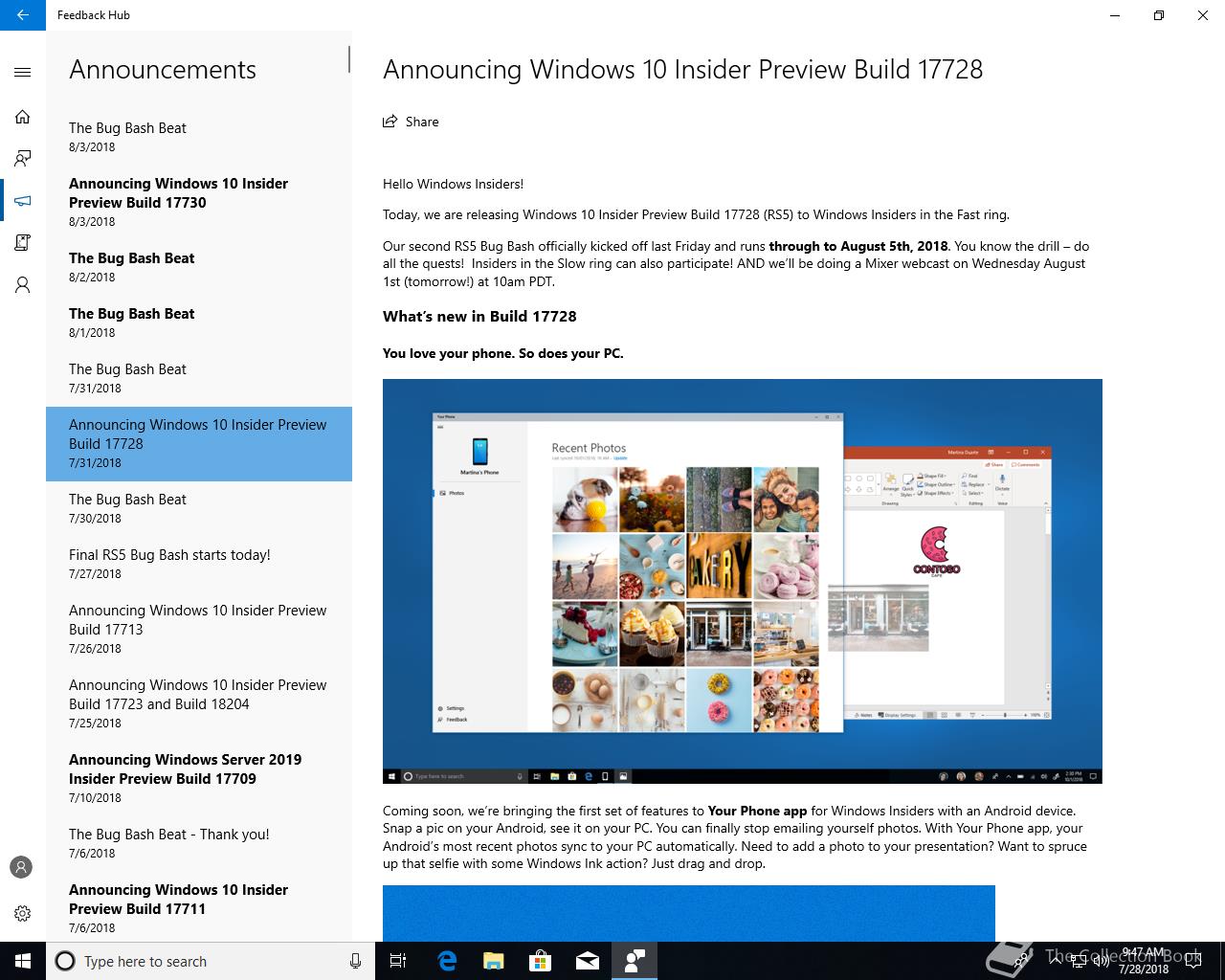1225x980 pixels.
Task: Click the Cortana microphone icon
Action: click(355, 961)
